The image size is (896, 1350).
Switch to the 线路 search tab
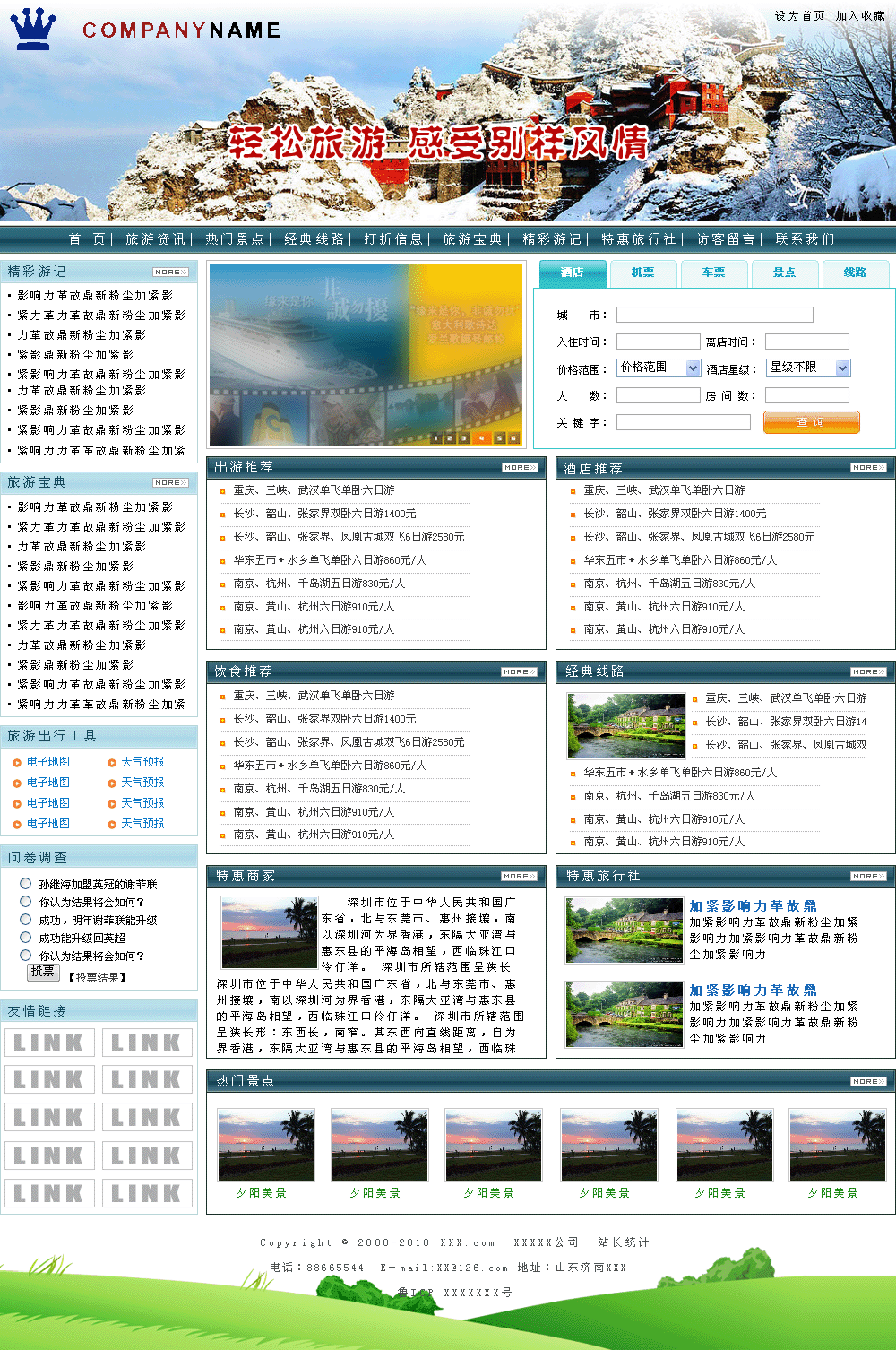(x=855, y=273)
